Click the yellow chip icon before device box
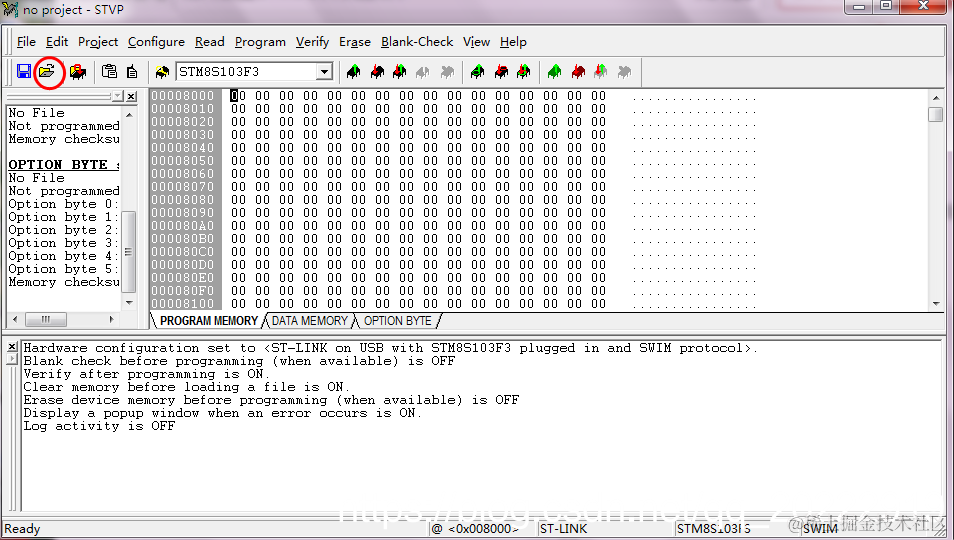The height and width of the screenshot is (540, 954). tap(162, 72)
